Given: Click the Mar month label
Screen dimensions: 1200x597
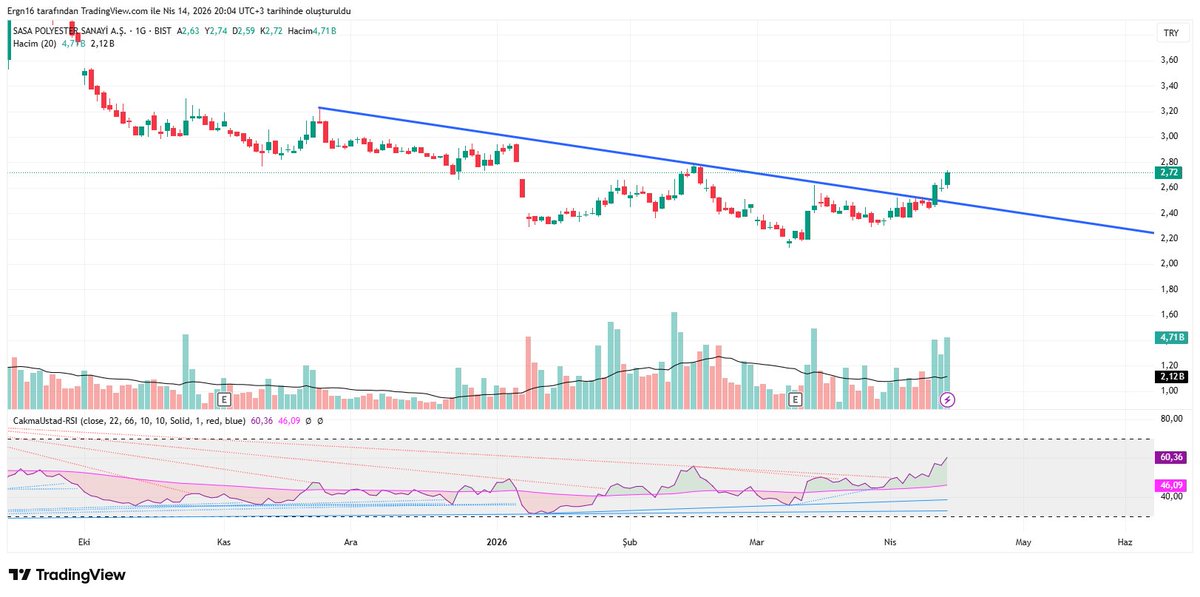Looking at the screenshot, I should [756, 542].
